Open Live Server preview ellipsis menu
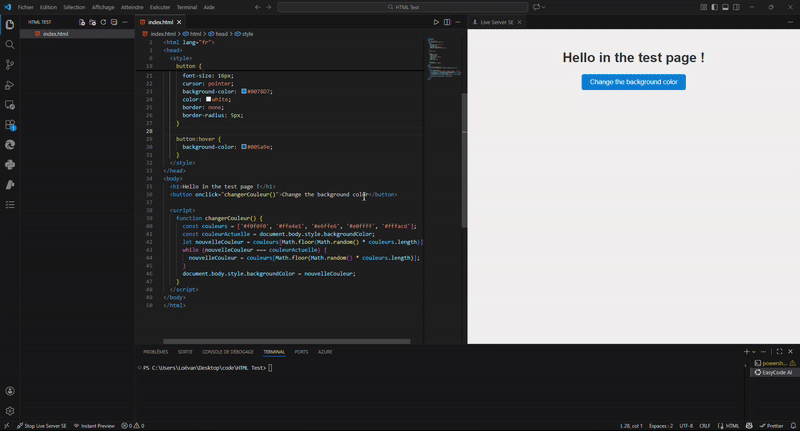The height and width of the screenshot is (431, 800). (x=790, y=22)
